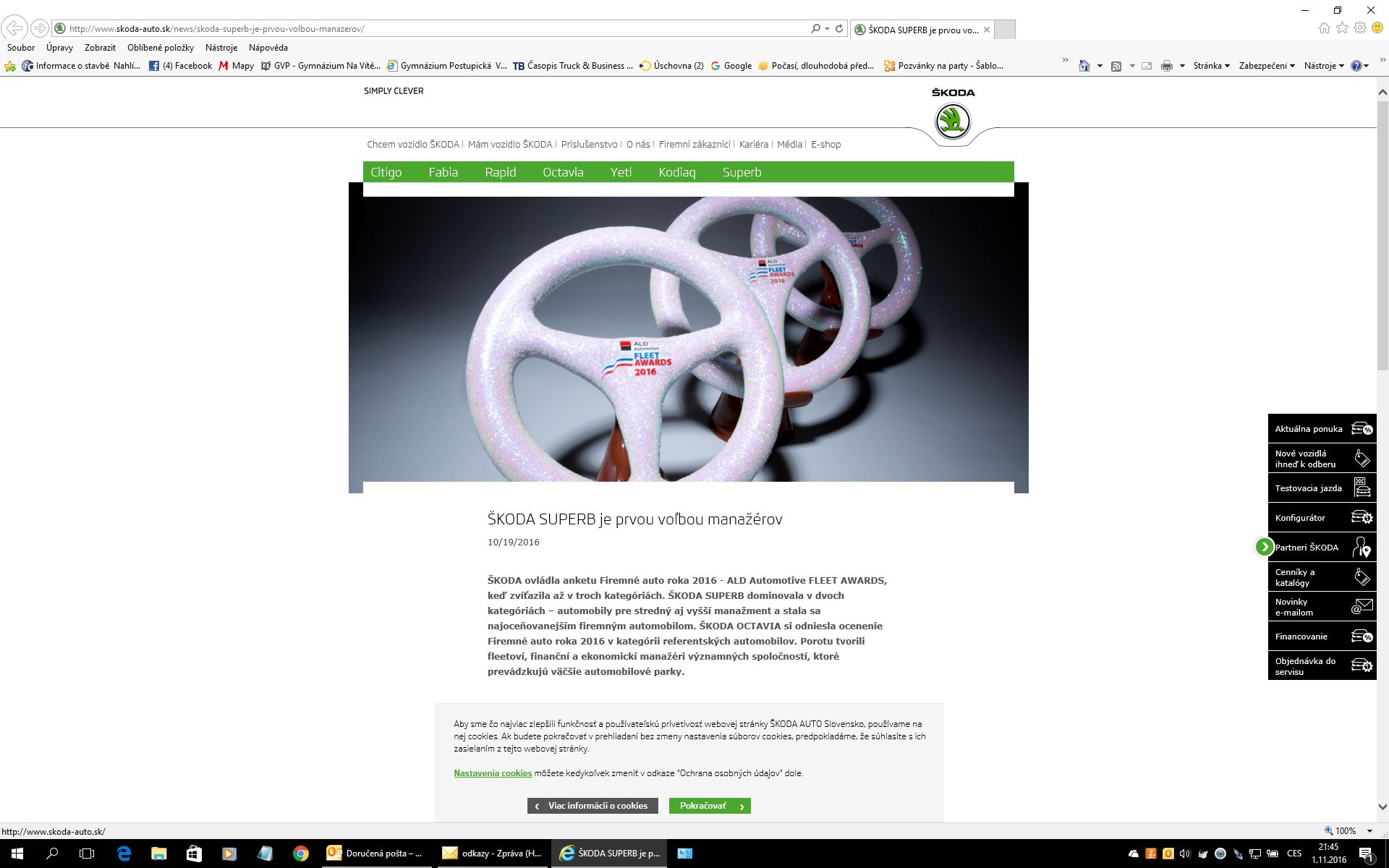This screenshot has width=1389, height=868.
Task: Open Partneri ŠKODA side button
Action: click(1322, 548)
